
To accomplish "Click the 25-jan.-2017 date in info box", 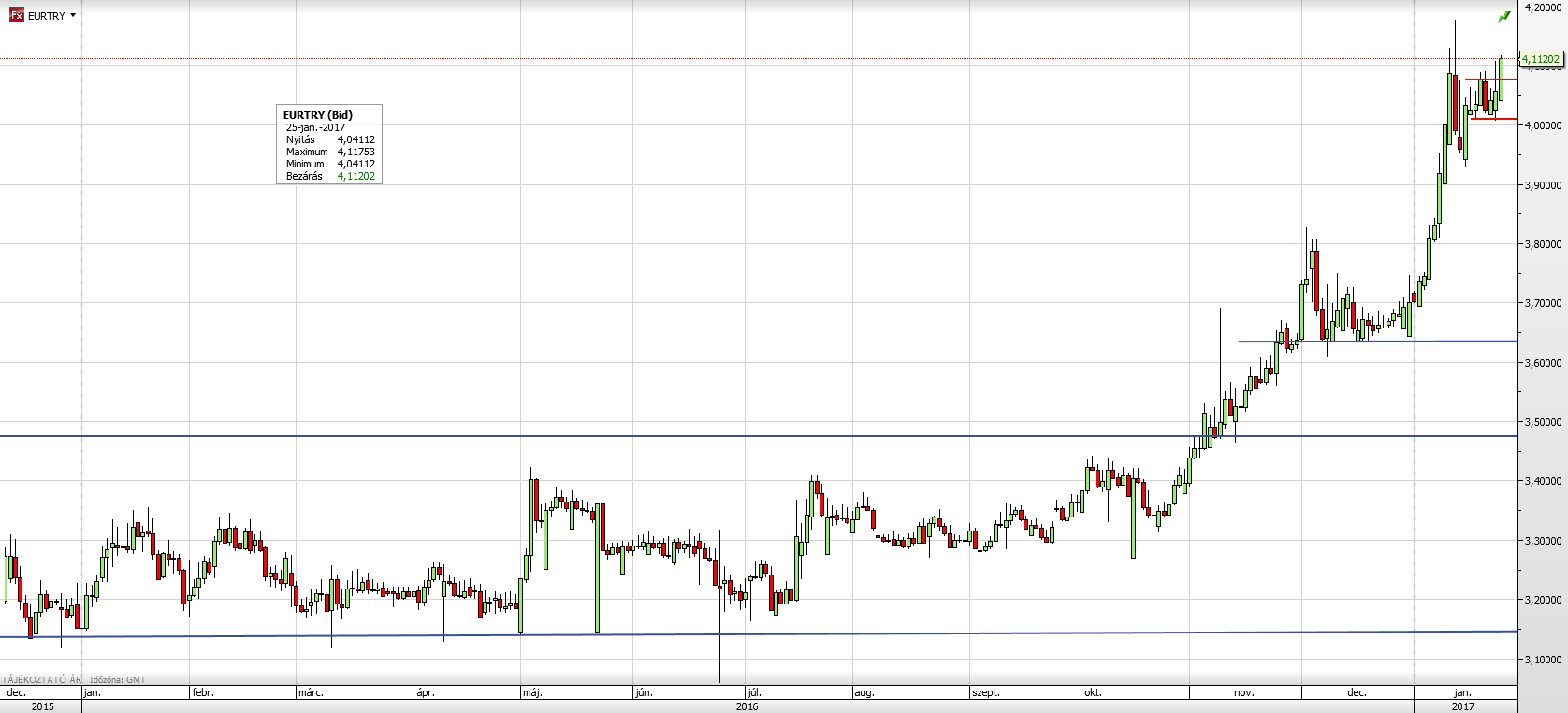I will point(316,127).
